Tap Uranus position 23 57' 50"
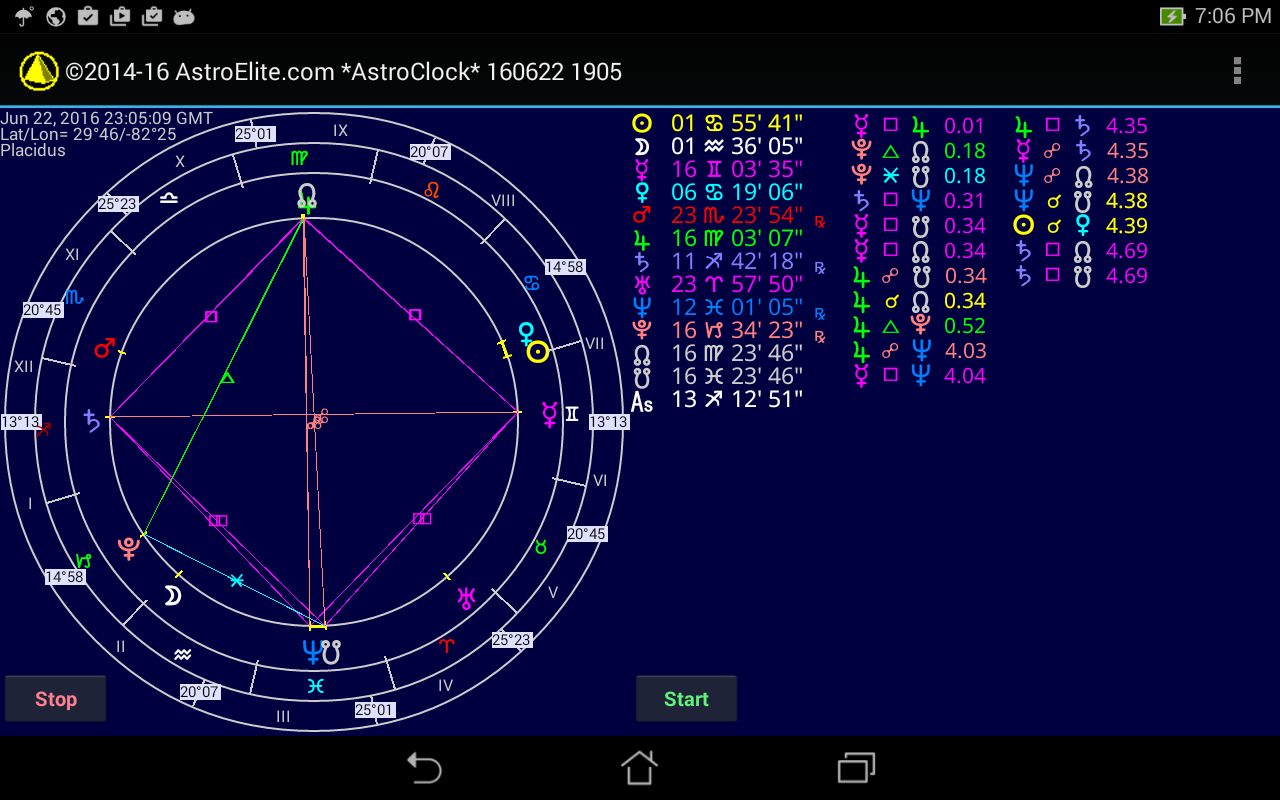The image size is (1280, 800). click(717, 285)
